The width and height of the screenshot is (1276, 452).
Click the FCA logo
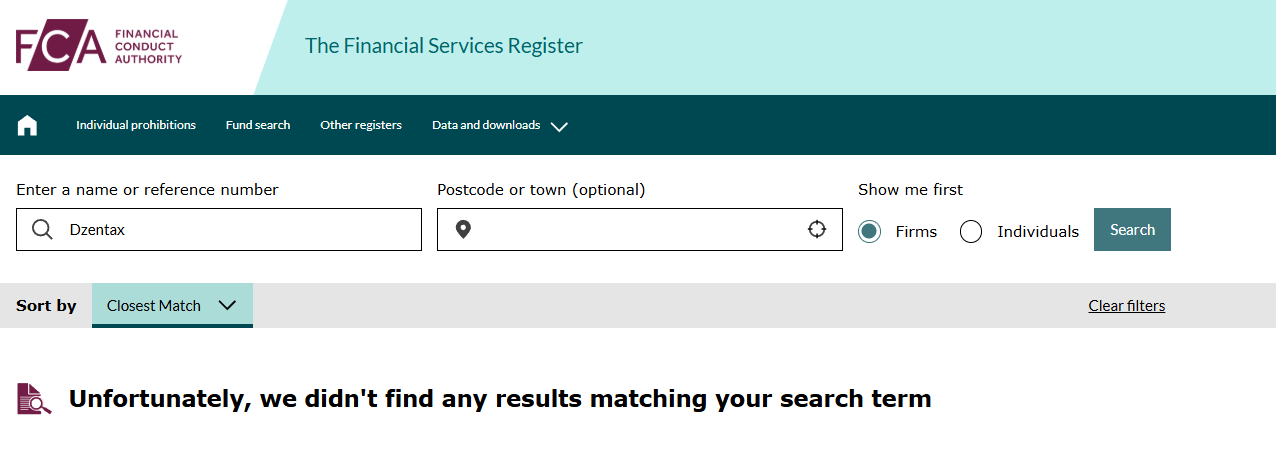pyautogui.click(x=99, y=46)
